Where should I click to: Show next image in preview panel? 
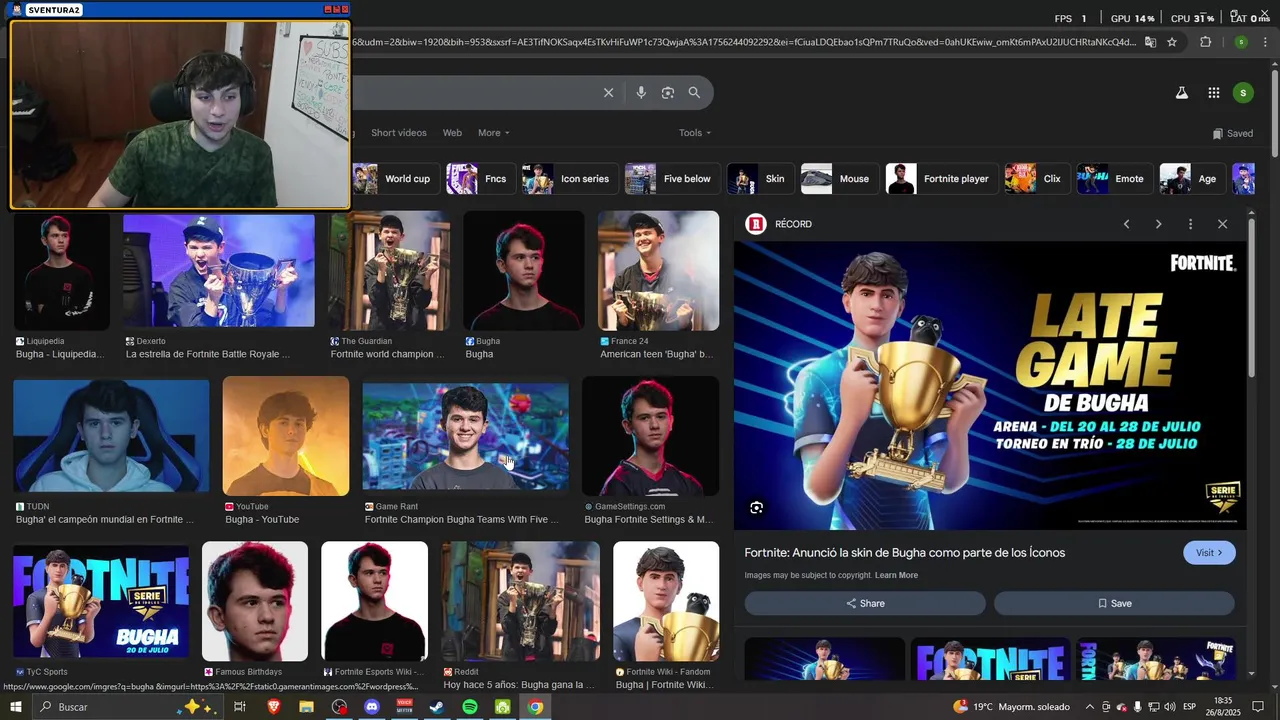(x=1158, y=224)
